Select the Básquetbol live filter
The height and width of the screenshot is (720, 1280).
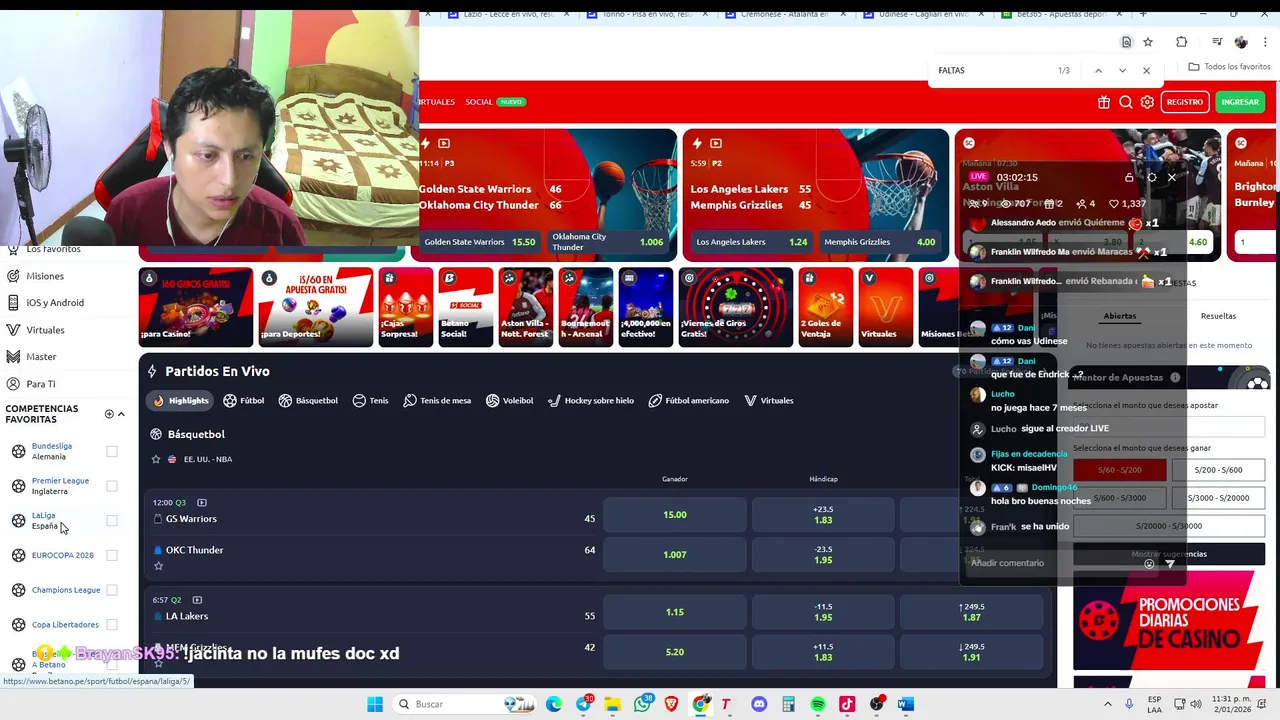[x=308, y=401]
